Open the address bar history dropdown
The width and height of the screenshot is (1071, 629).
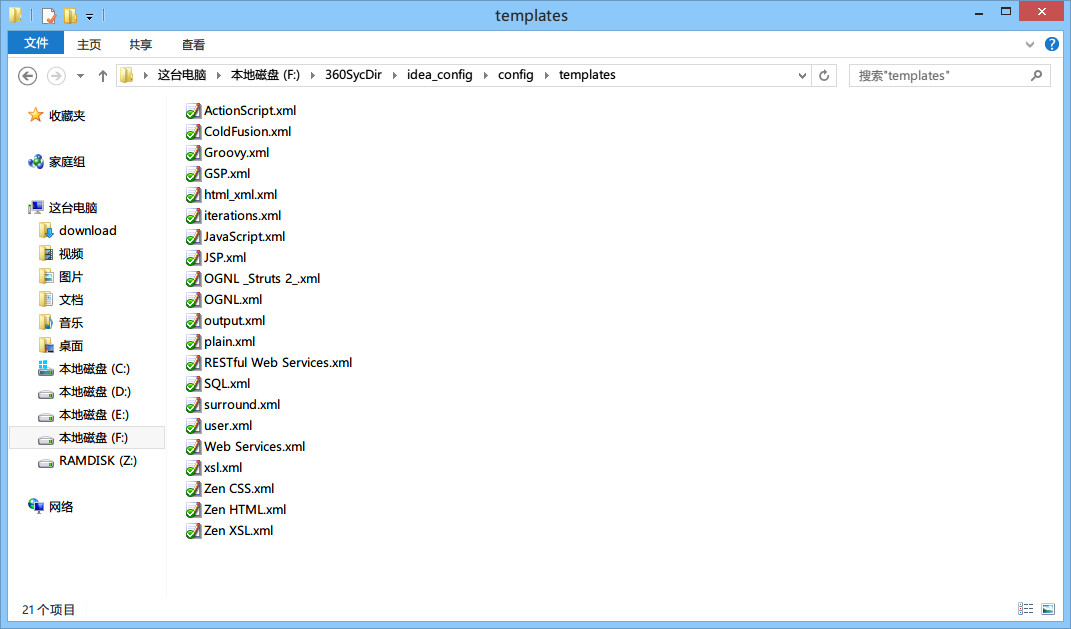pos(802,75)
